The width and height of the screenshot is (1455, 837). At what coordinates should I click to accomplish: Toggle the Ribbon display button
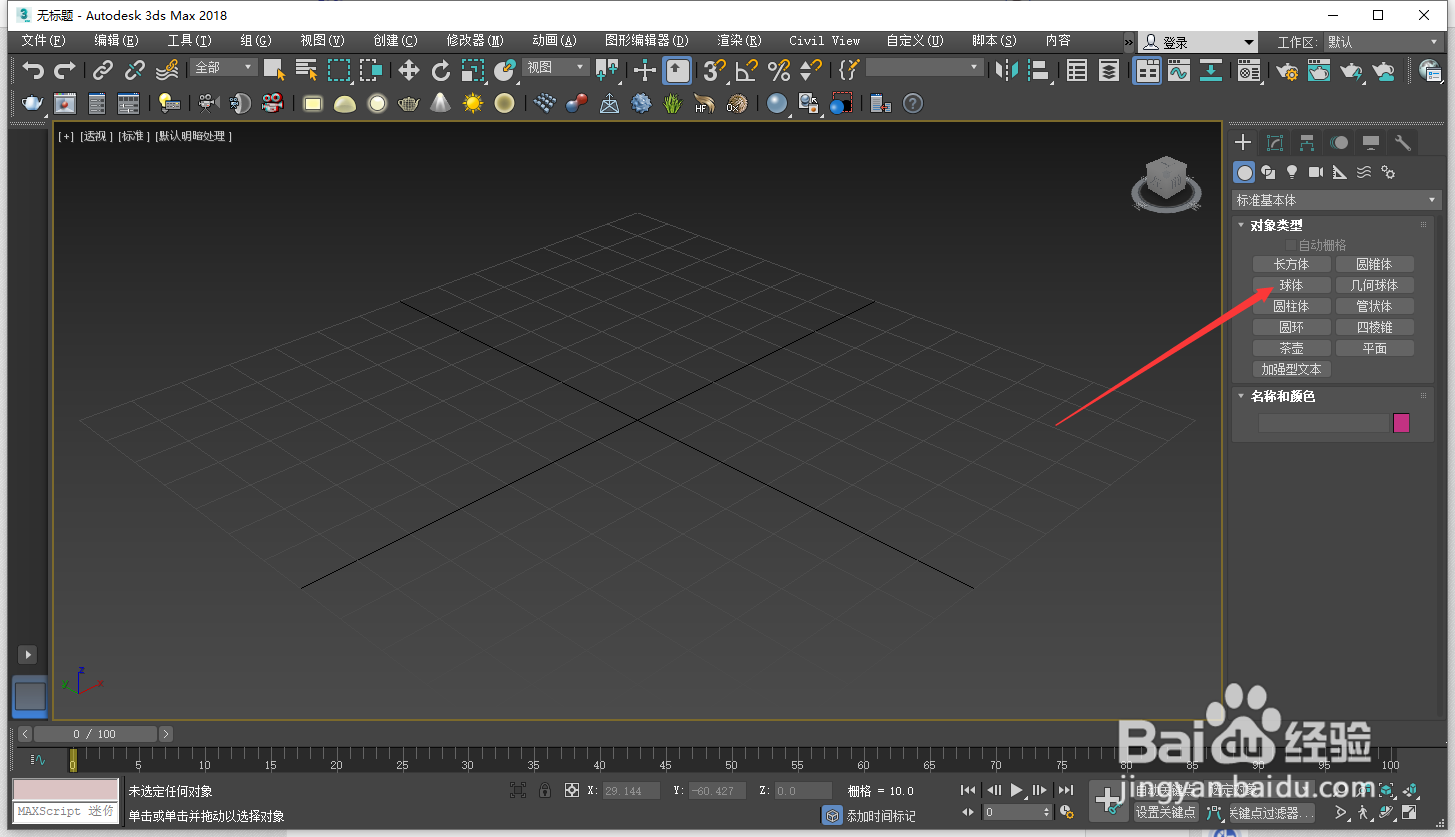click(x=1147, y=70)
